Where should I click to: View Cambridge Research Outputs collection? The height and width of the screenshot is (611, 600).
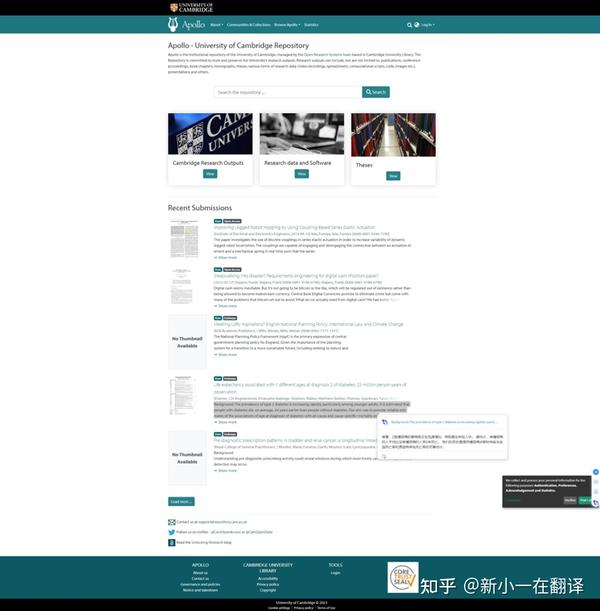click(210, 174)
